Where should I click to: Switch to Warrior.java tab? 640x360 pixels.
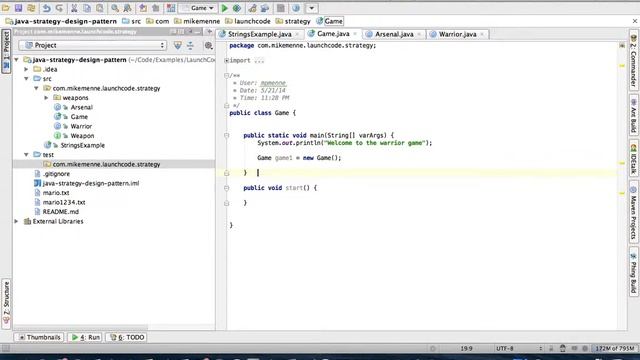(x=457, y=34)
